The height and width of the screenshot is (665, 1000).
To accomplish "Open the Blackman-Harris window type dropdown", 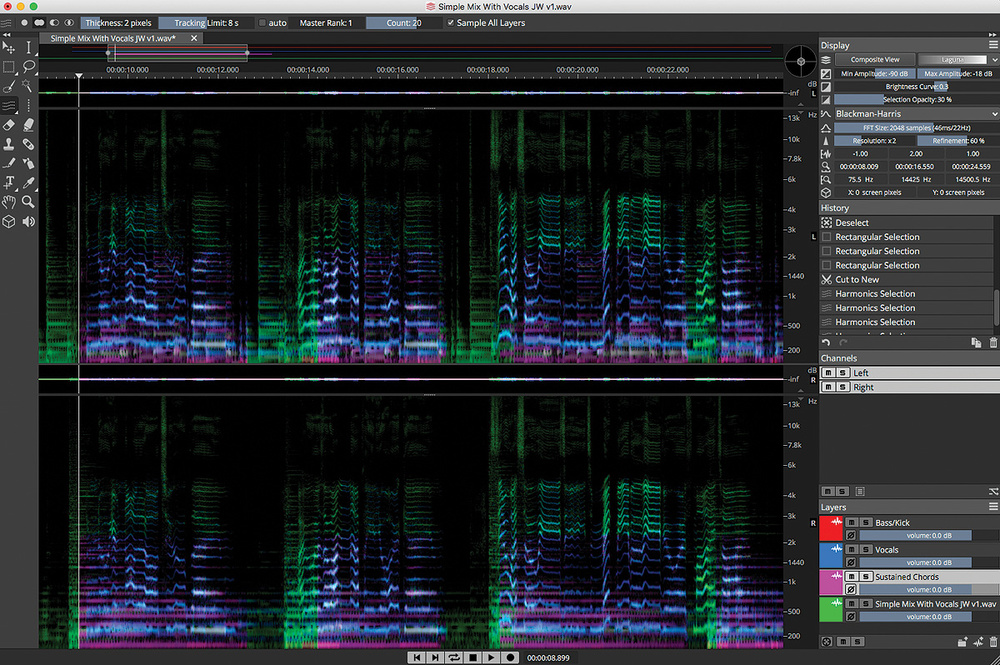I will click(x=908, y=114).
